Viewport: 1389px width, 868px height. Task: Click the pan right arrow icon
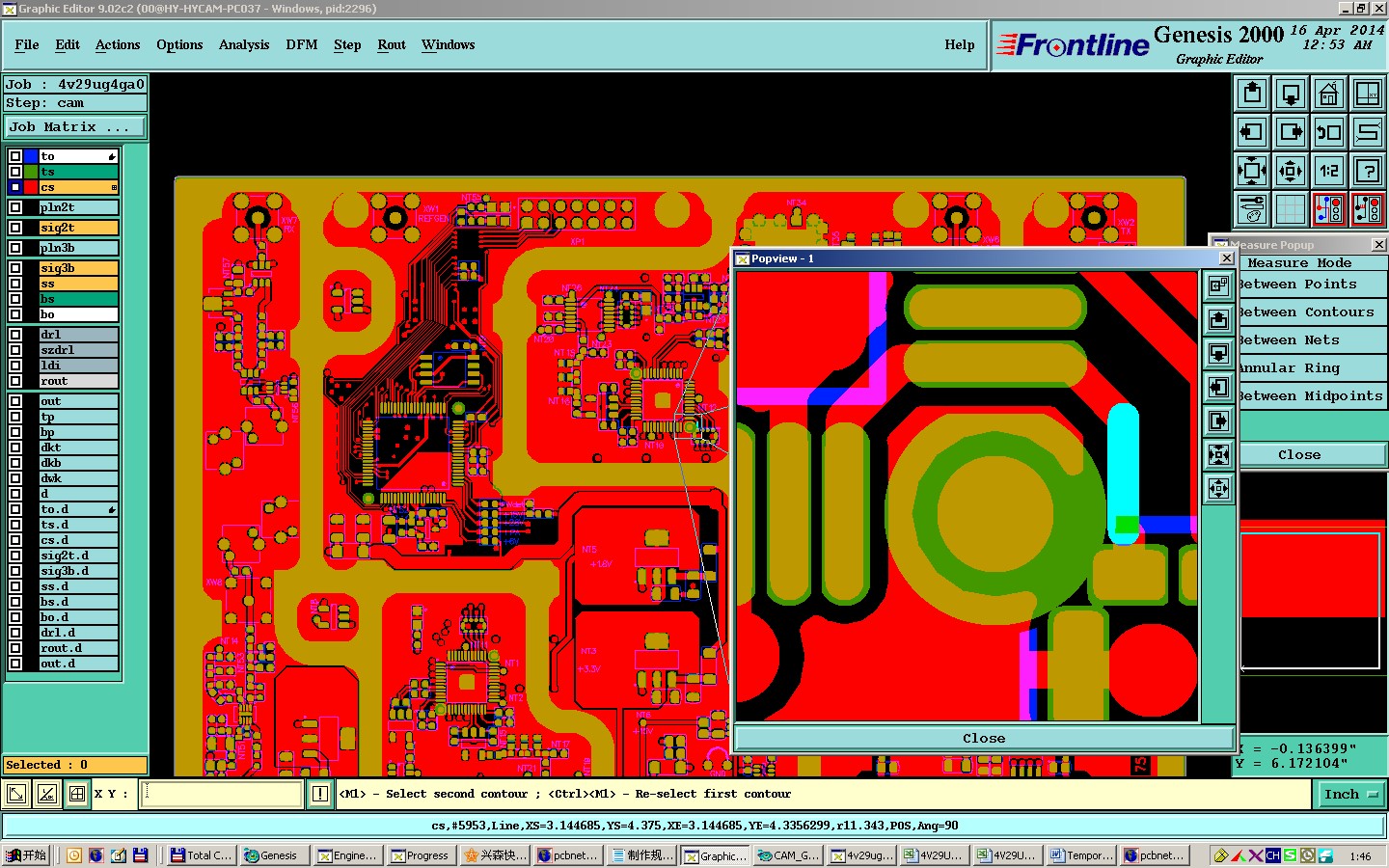coord(1291,132)
